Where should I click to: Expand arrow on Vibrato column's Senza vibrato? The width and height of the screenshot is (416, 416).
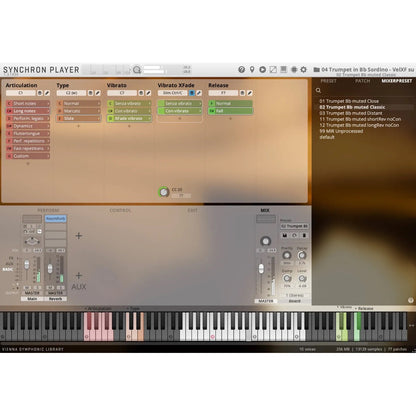[149, 103]
